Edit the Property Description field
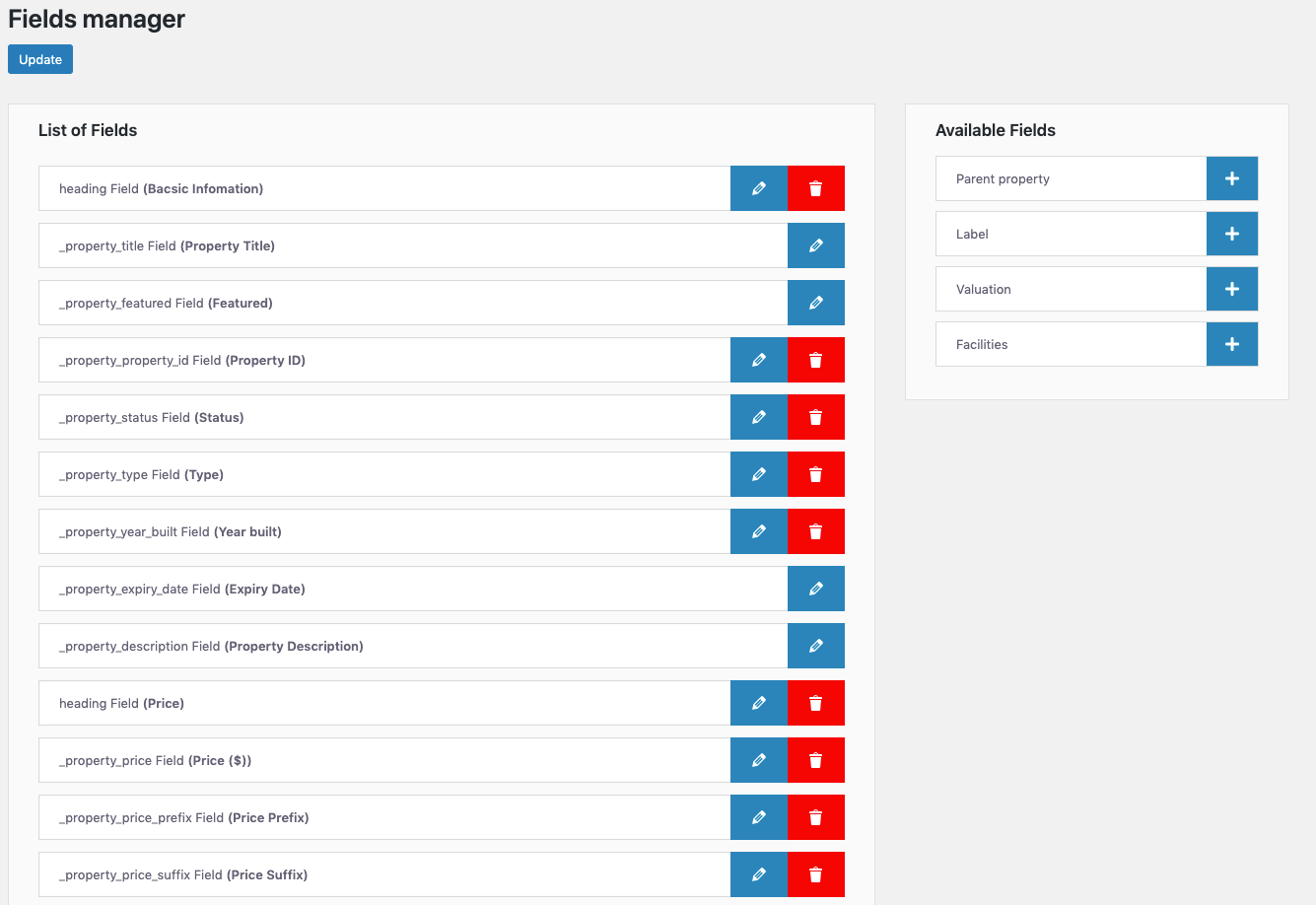 coord(815,646)
